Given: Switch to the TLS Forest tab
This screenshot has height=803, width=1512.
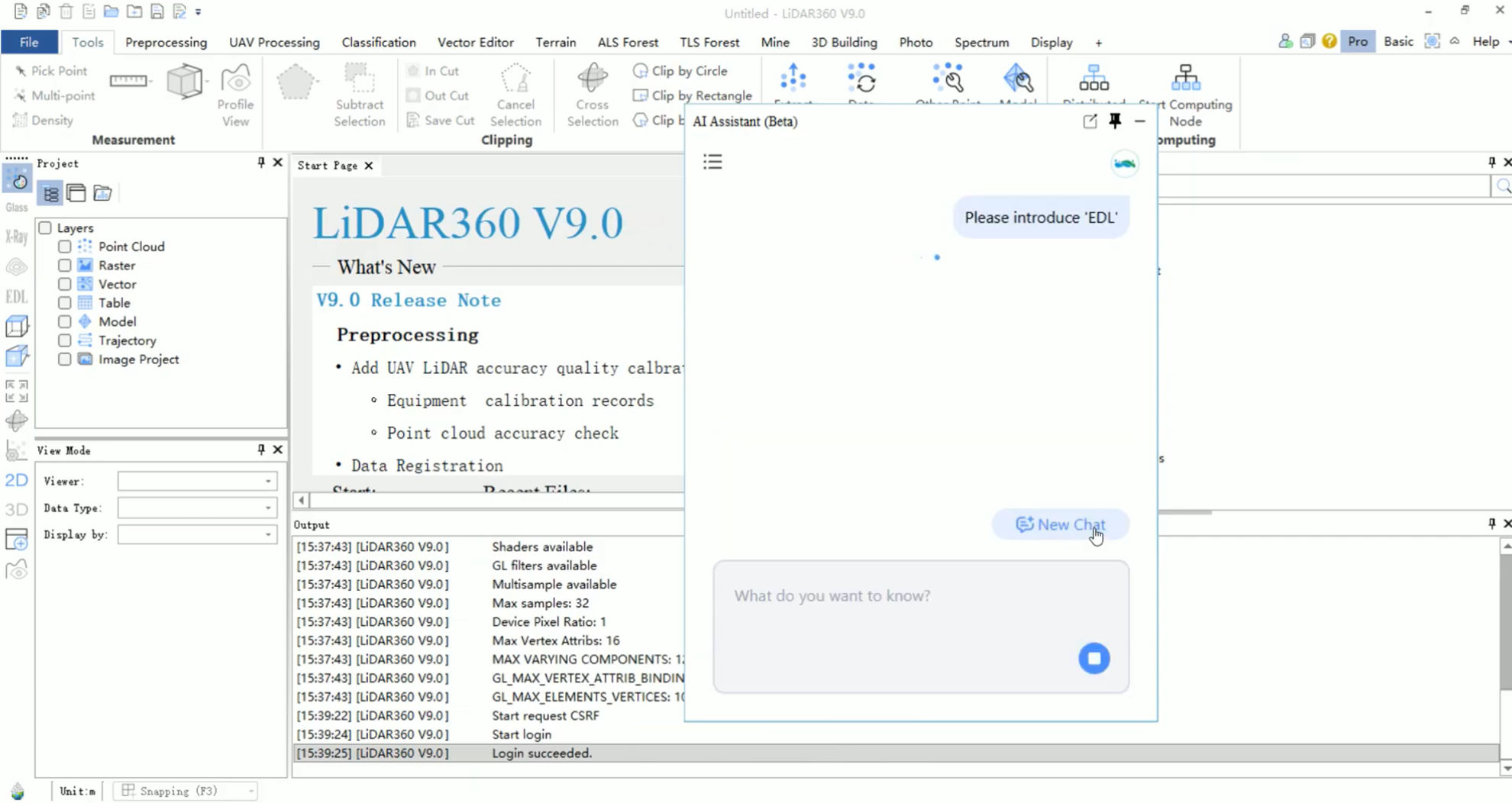Looking at the screenshot, I should 709,42.
